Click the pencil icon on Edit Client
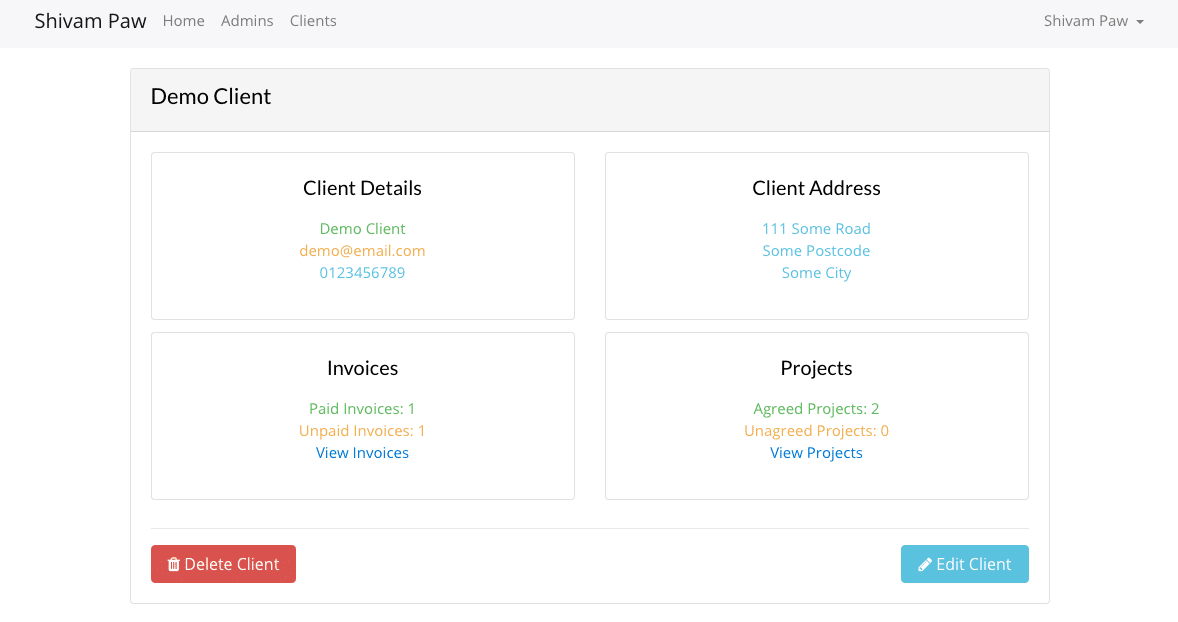This screenshot has width=1178, height=622. click(925, 564)
